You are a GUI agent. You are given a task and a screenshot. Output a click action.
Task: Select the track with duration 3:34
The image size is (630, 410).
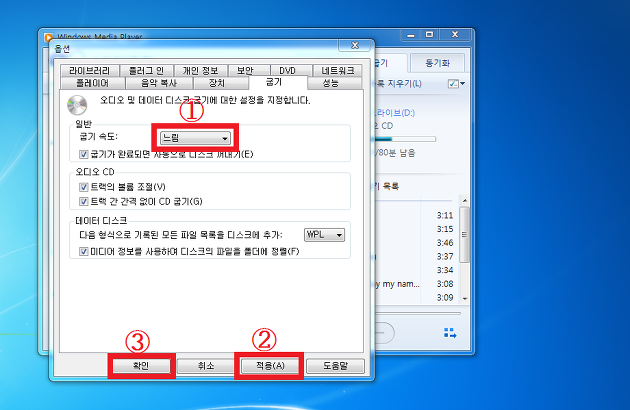pos(416,270)
